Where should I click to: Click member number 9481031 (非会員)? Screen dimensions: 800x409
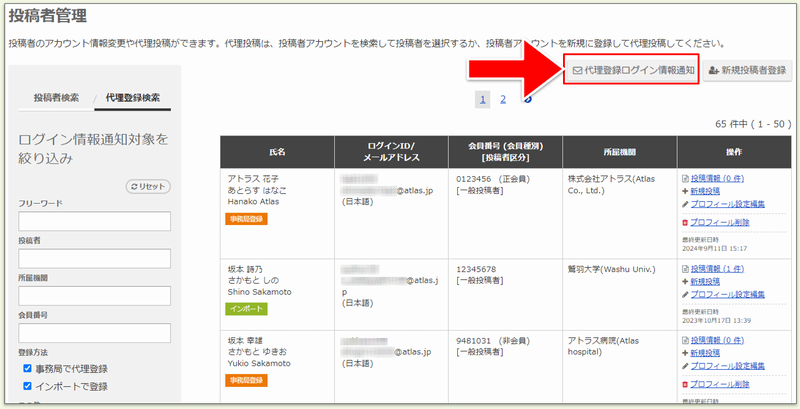click(492, 341)
